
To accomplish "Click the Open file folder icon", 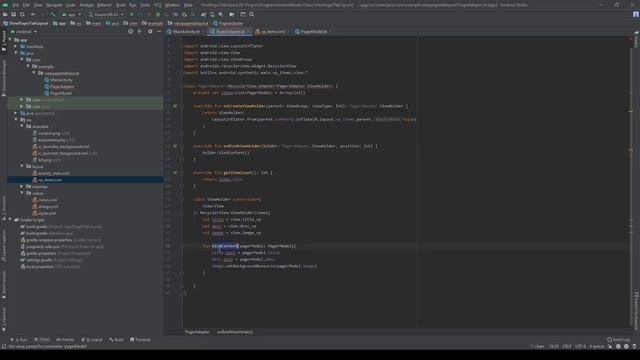I will pos(5,14).
